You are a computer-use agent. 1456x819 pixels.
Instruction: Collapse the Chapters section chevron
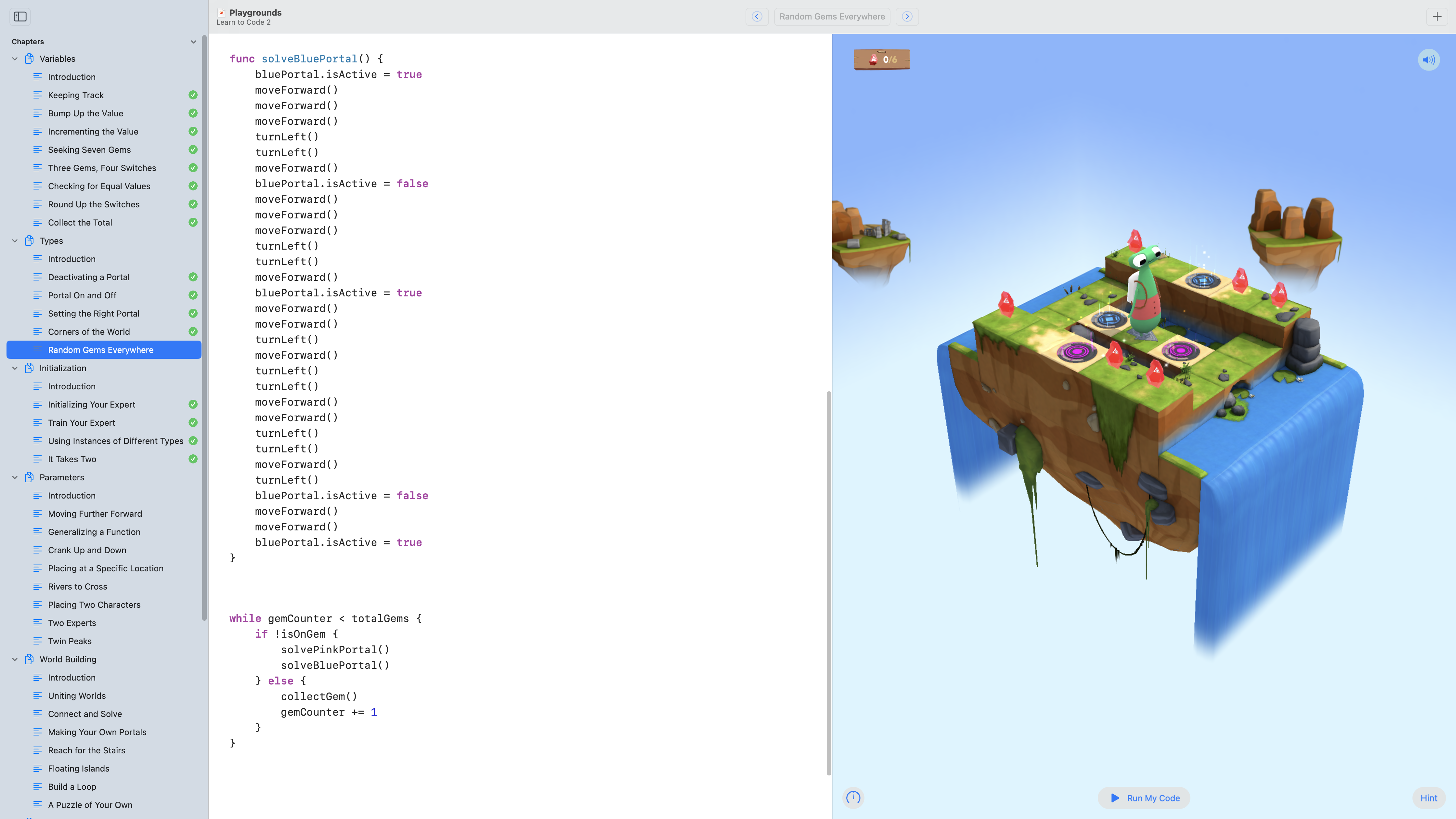click(x=193, y=42)
